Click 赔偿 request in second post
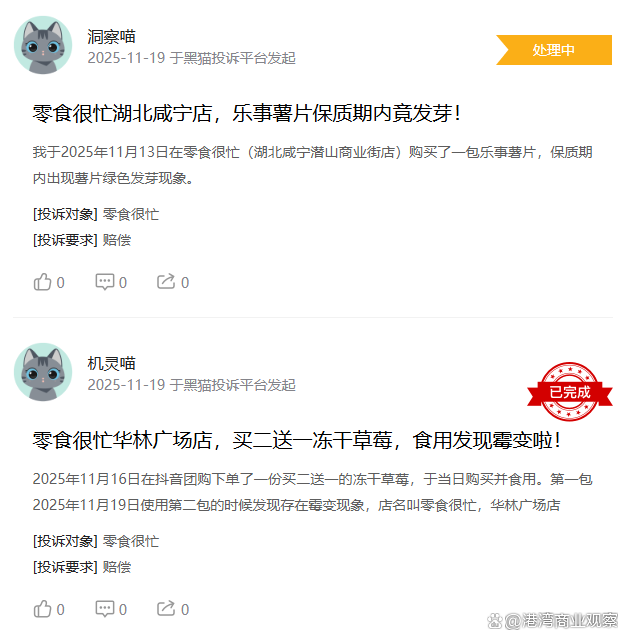This screenshot has width=631, height=643. point(117,567)
